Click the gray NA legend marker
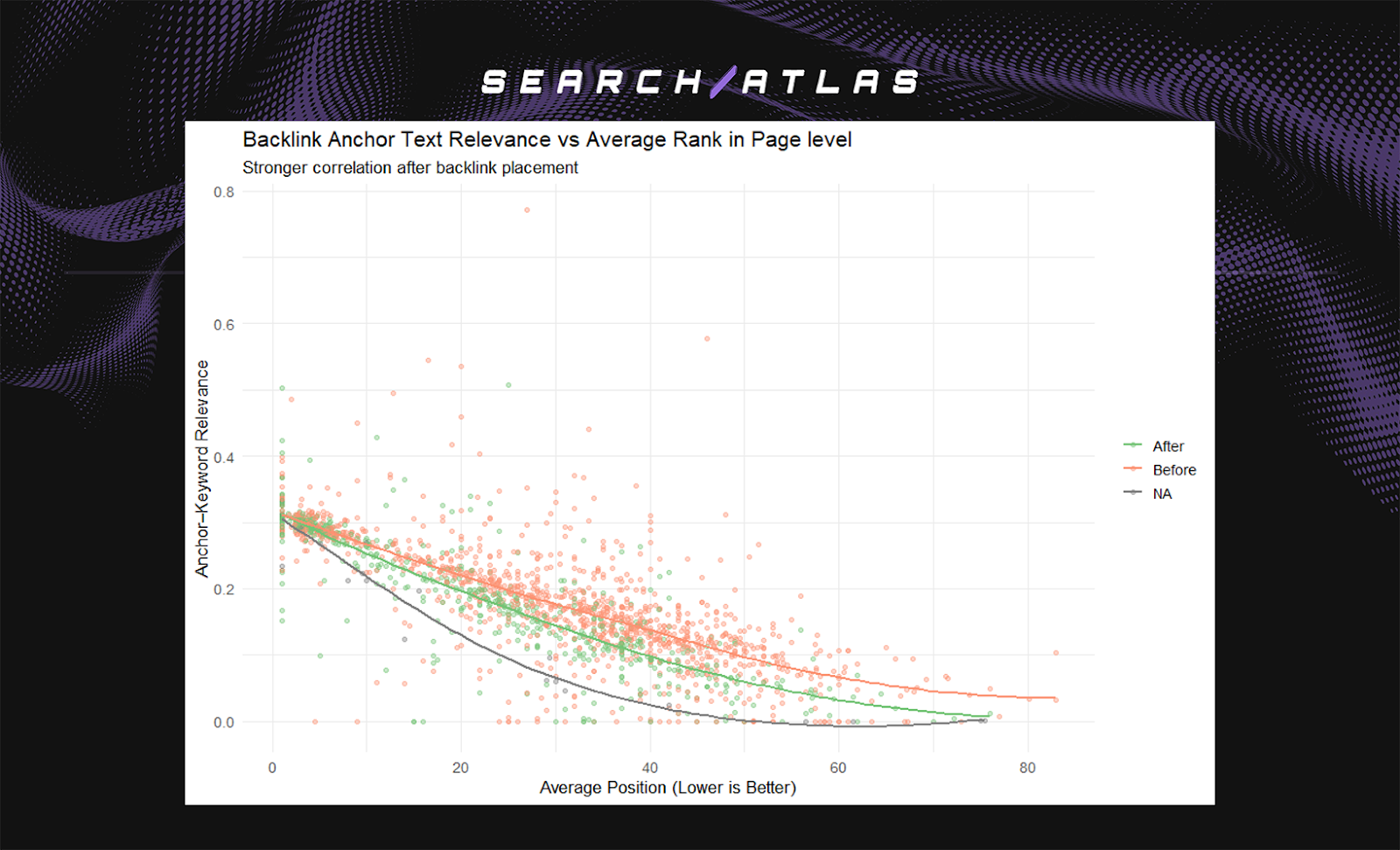This screenshot has height=850, width=1400. 1132,493
